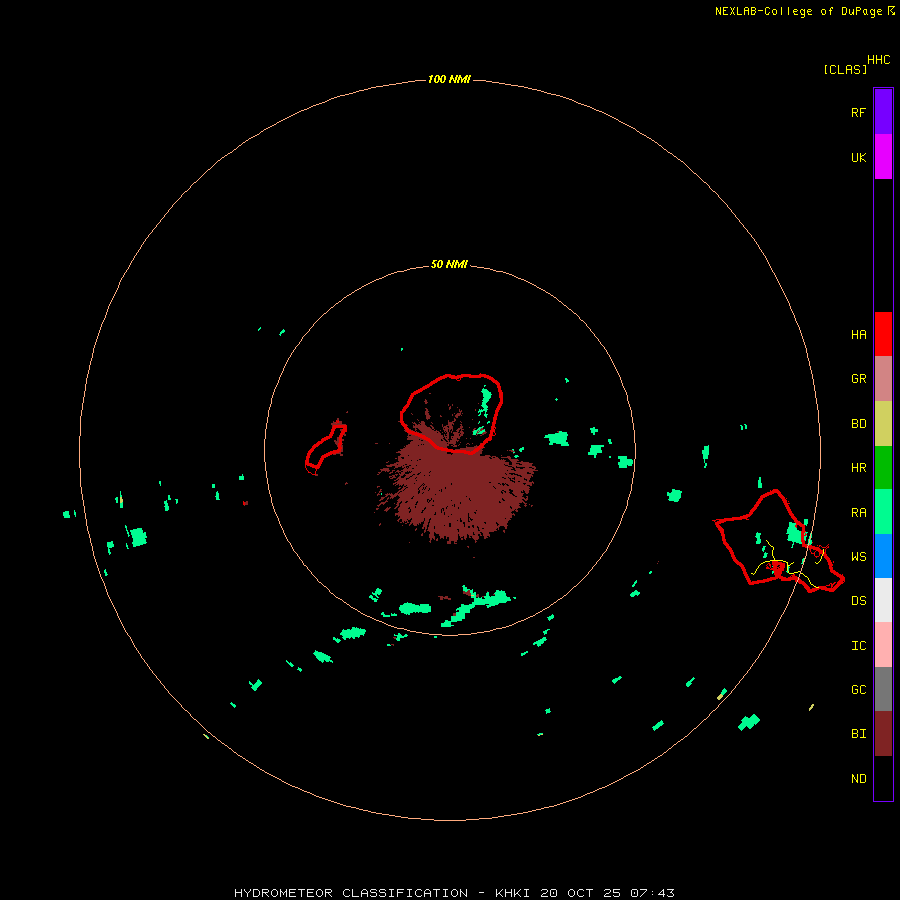
Task: Click the ND legend label
Action: (858, 779)
